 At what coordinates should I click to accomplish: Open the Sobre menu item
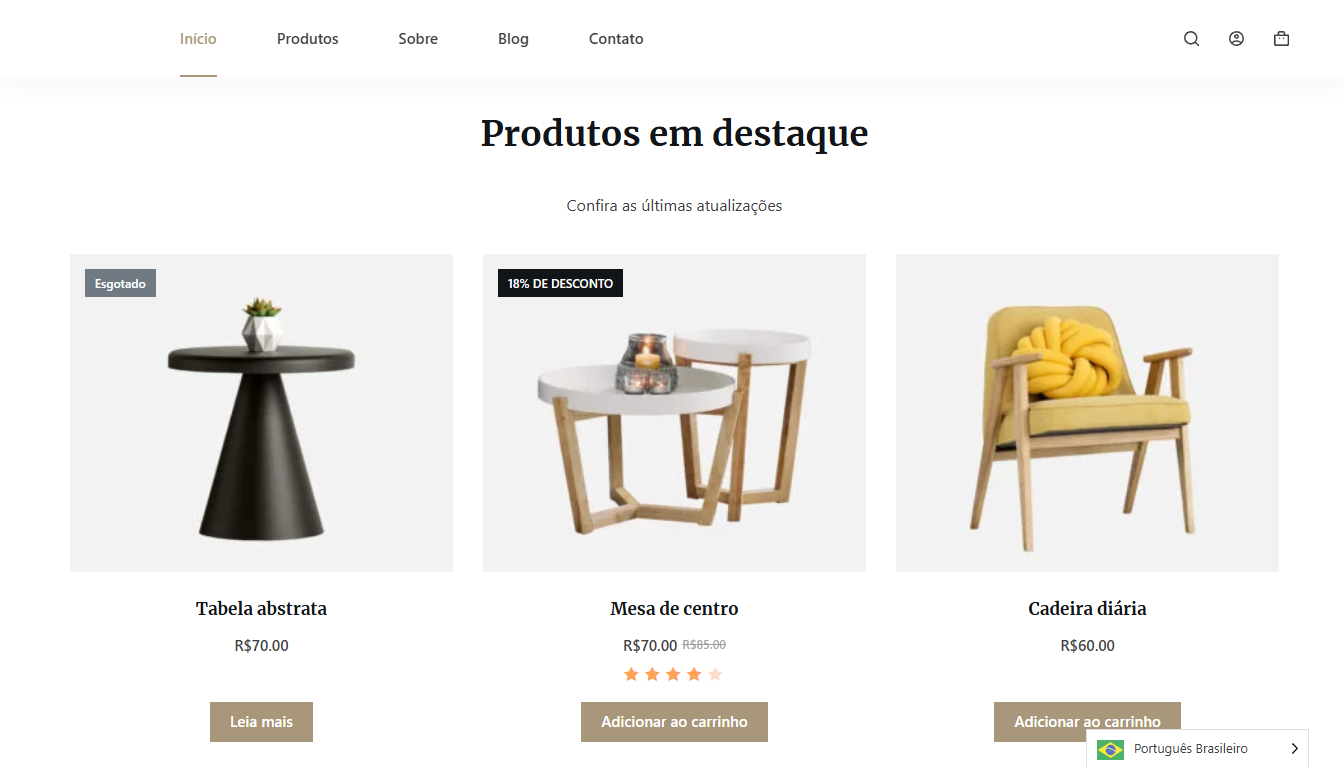tap(418, 39)
